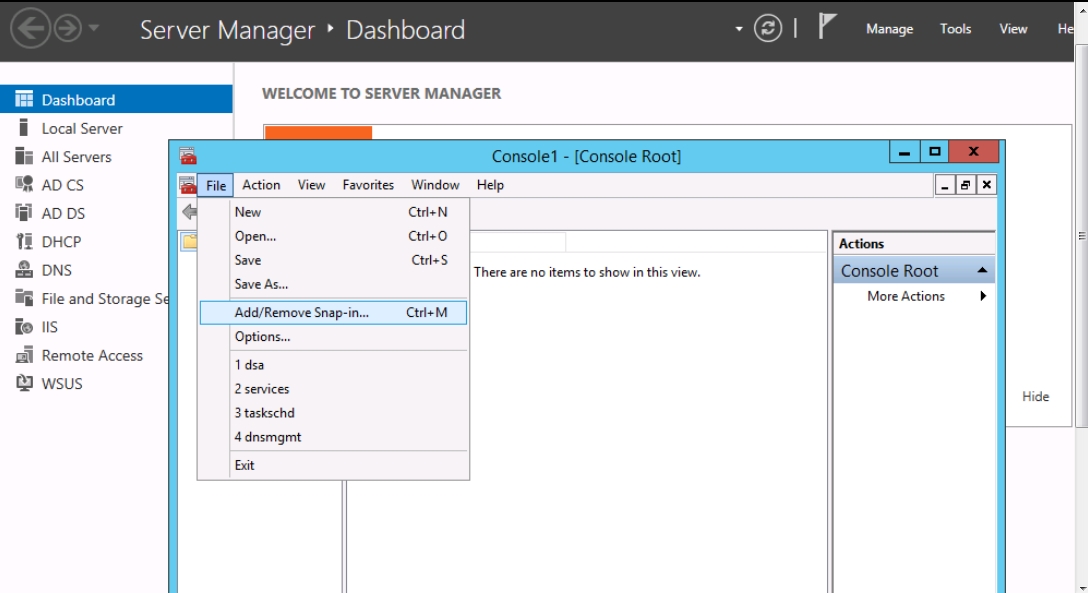This screenshot has height=593, width=1088.
Task: Open the Favorites menu
Action: coord(368,184)
